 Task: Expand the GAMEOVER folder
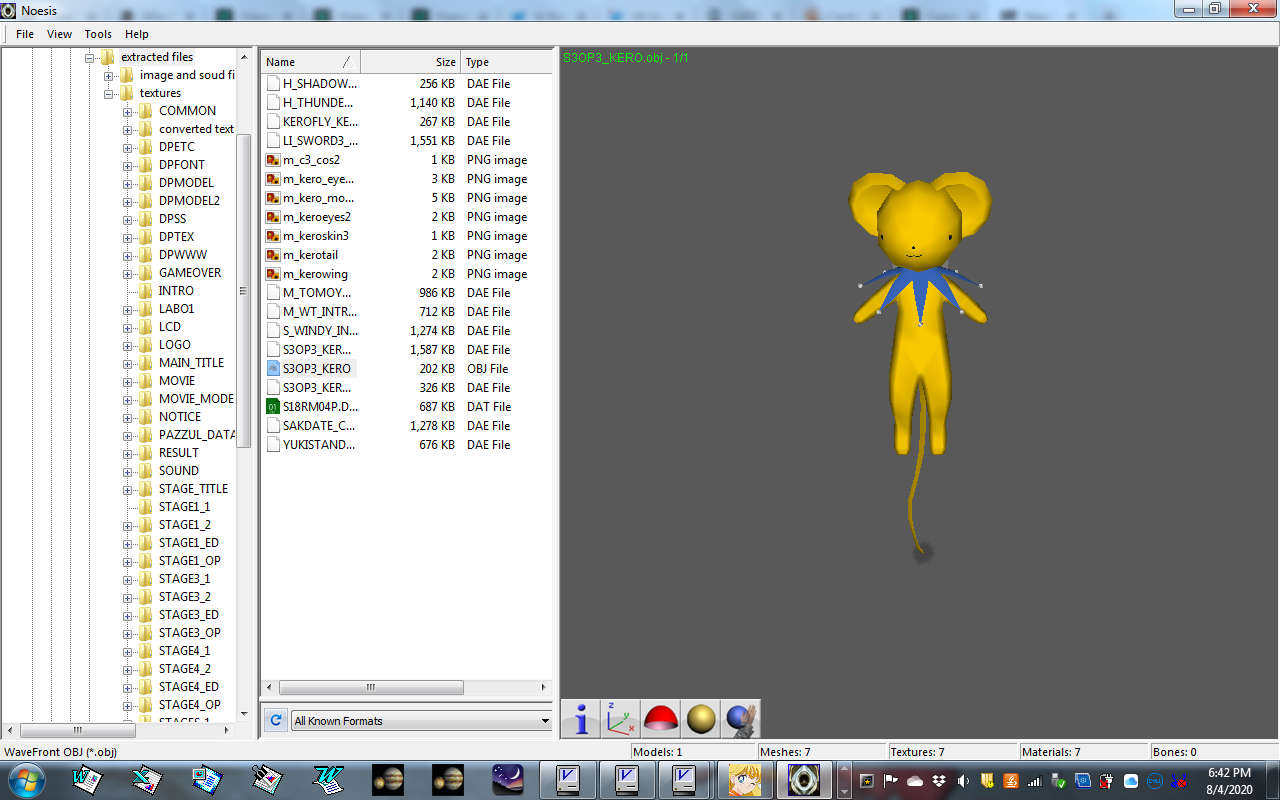click(x=128, y=273)
